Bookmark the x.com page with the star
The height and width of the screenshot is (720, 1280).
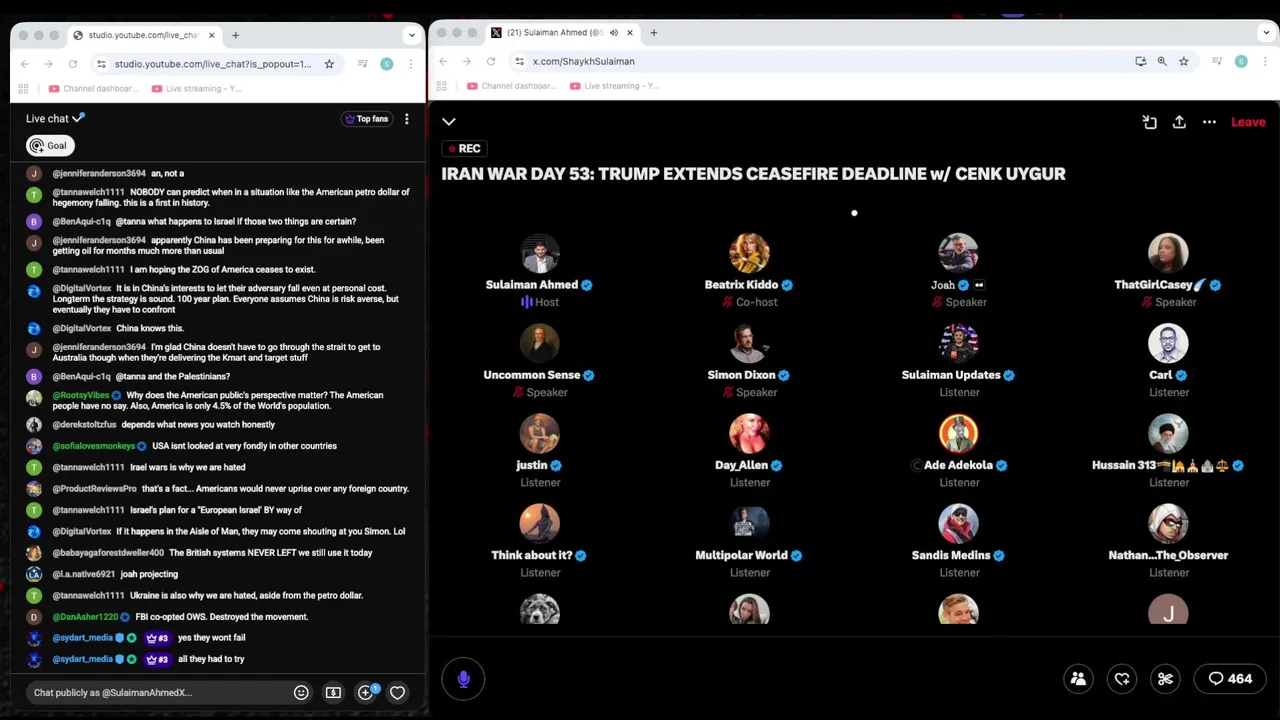pos(1184,61)
